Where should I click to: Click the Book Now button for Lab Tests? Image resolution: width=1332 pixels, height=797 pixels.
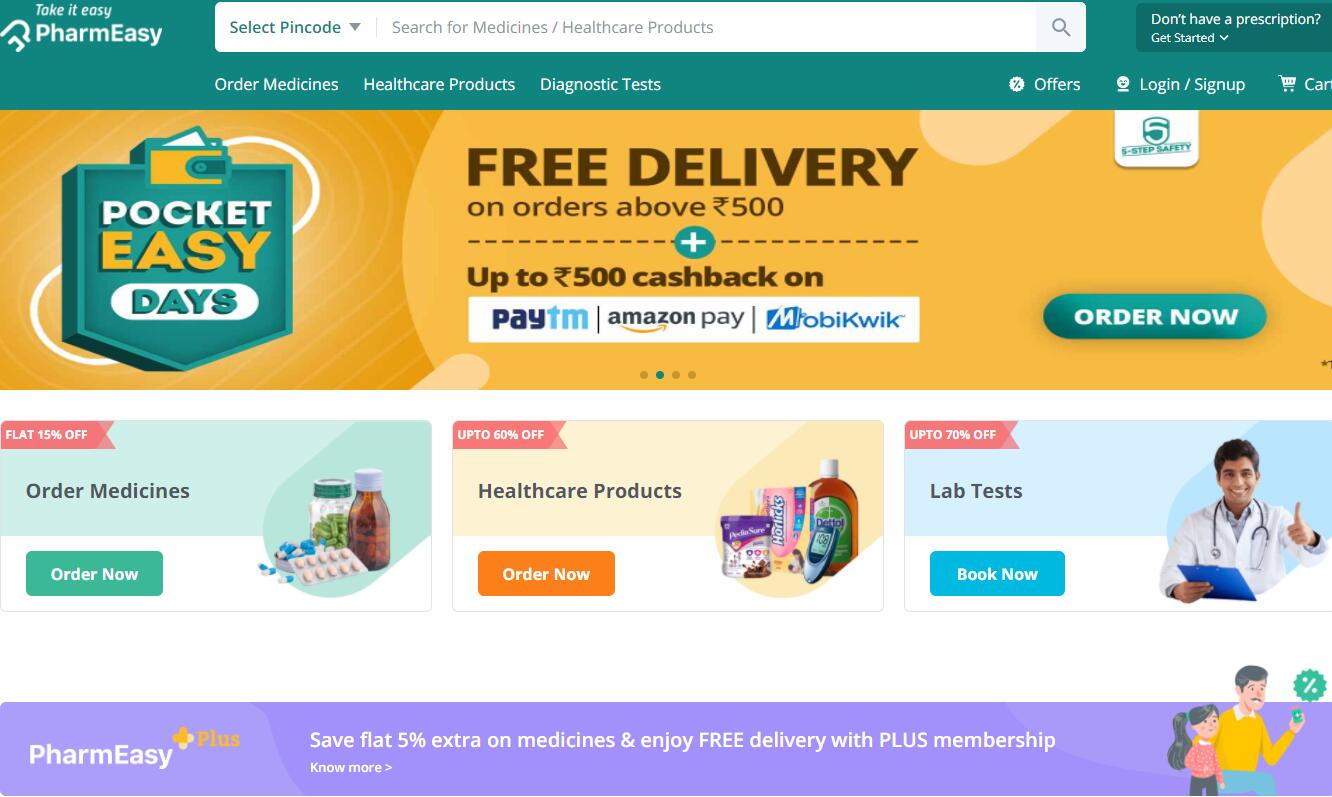[x=997, y=574]
